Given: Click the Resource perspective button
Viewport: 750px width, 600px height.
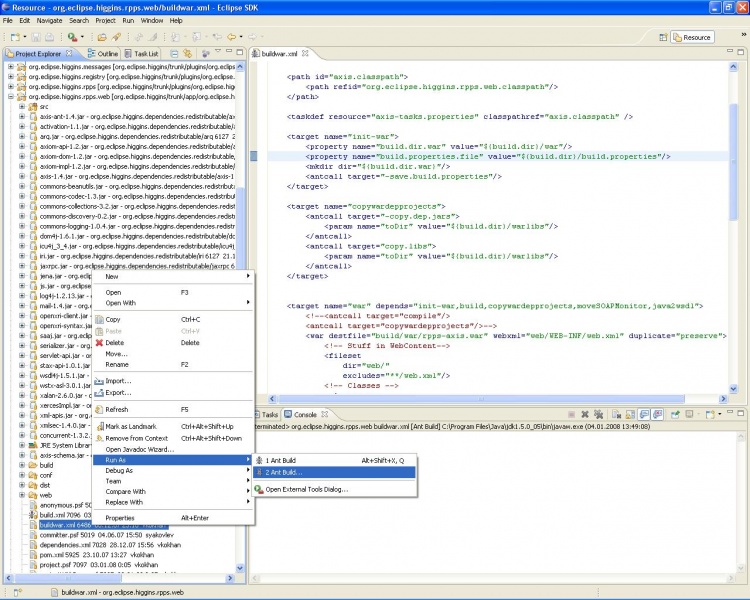Looking at the screenshot, I should [x=693, y=37].
